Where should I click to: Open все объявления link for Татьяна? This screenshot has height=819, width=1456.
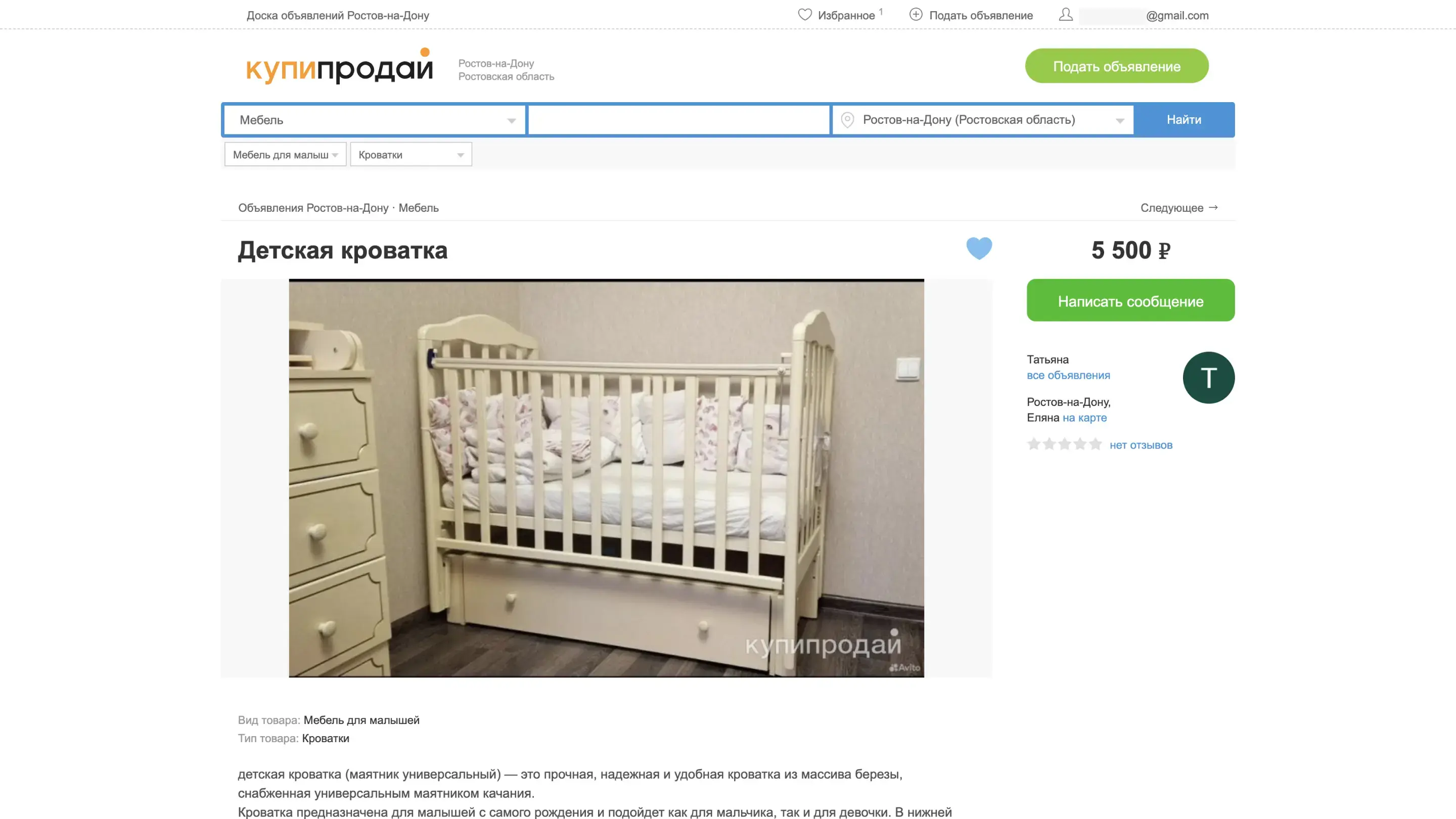(1068, 375)
